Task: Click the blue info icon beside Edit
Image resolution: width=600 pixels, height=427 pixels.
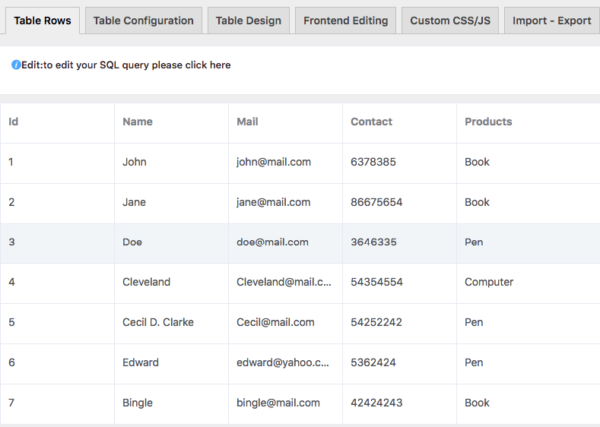Action: [16, 65]
